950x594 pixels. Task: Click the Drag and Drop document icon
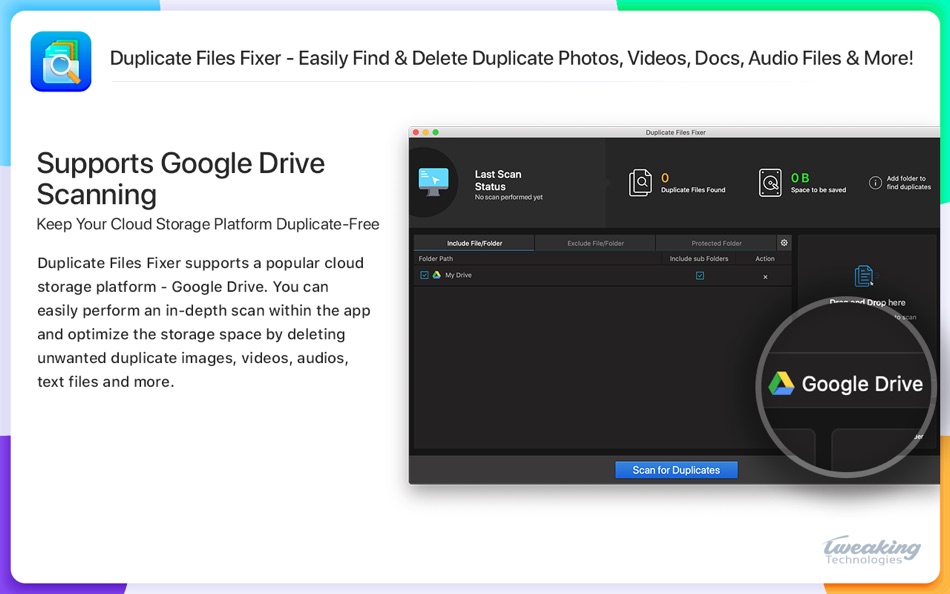[864, 276]
